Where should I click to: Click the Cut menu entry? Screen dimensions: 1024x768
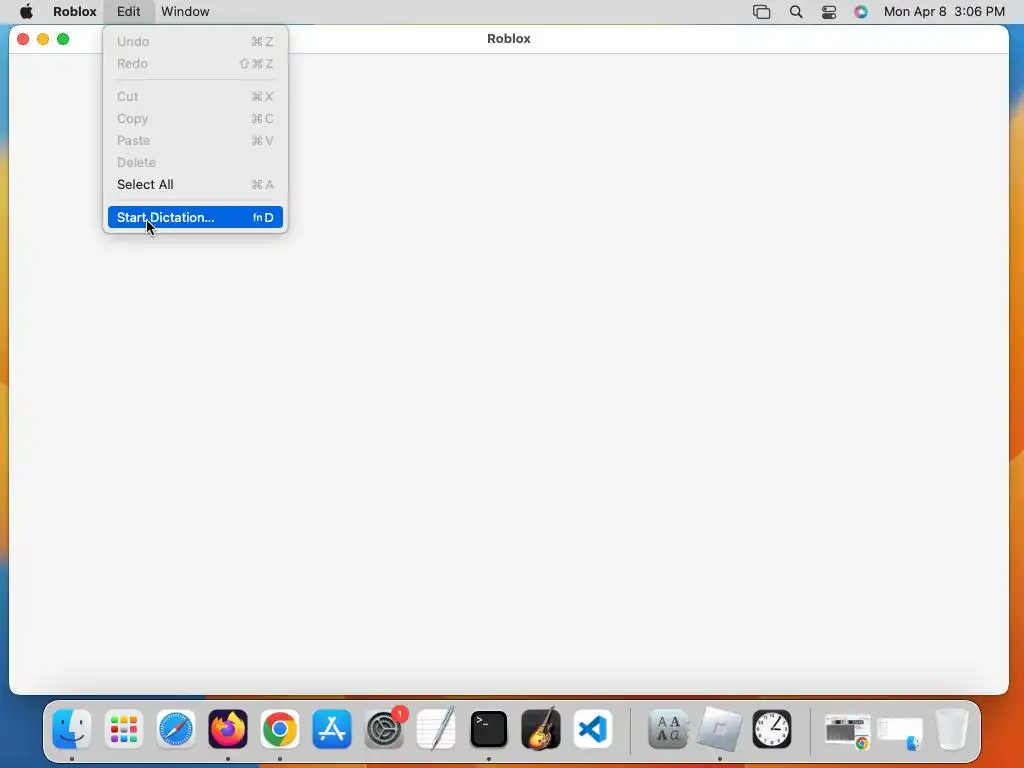coord(195,96)
